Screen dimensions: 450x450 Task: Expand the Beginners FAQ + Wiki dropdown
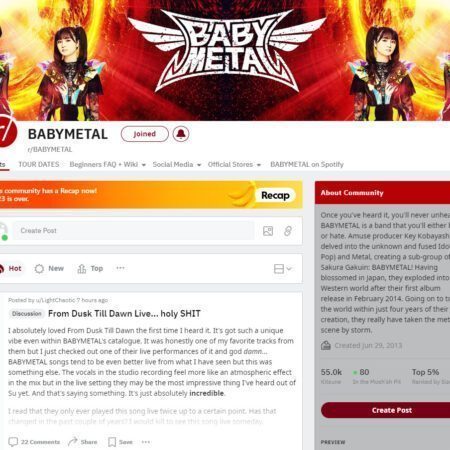[108, 164]
